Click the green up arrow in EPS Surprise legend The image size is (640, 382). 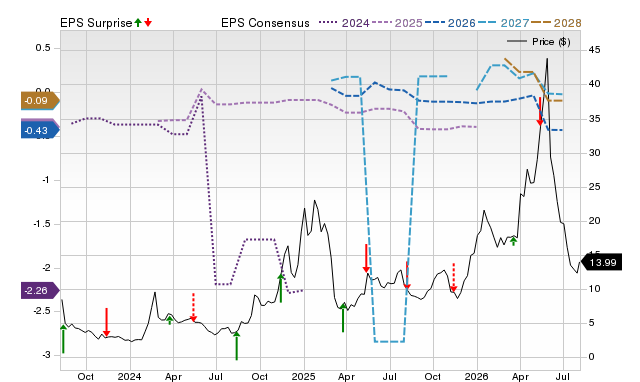click(x=138, y=22)
